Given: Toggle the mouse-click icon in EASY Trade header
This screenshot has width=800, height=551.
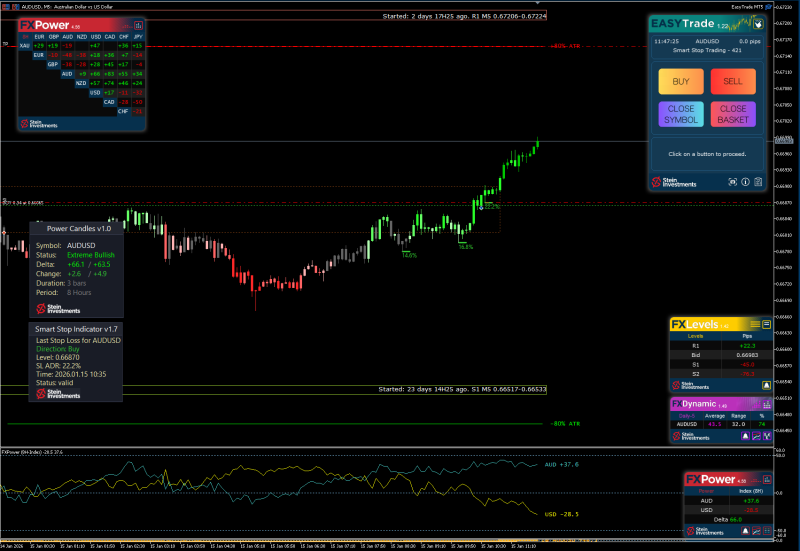Looking at the screenshot, I should (x=759, y=23).
